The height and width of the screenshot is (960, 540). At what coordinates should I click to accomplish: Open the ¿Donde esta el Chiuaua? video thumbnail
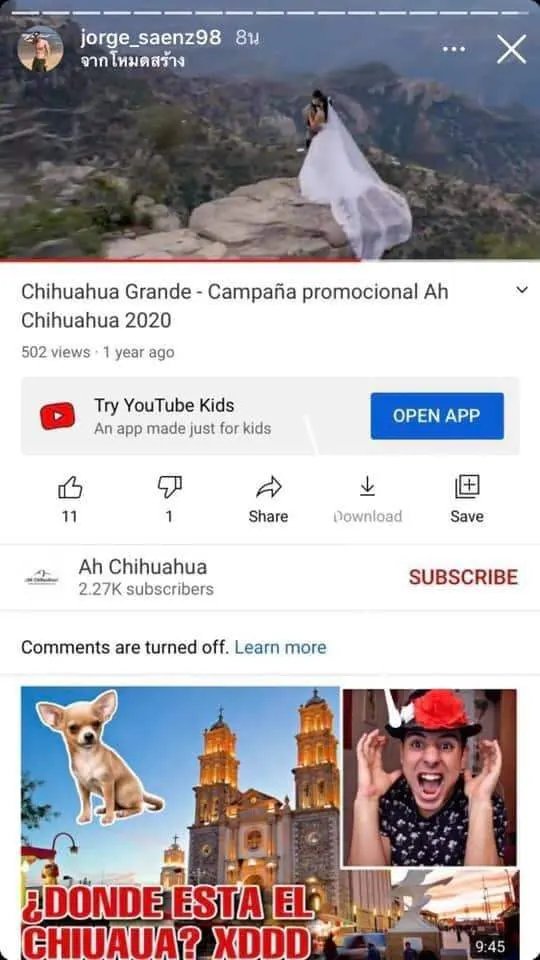[270, 823]
